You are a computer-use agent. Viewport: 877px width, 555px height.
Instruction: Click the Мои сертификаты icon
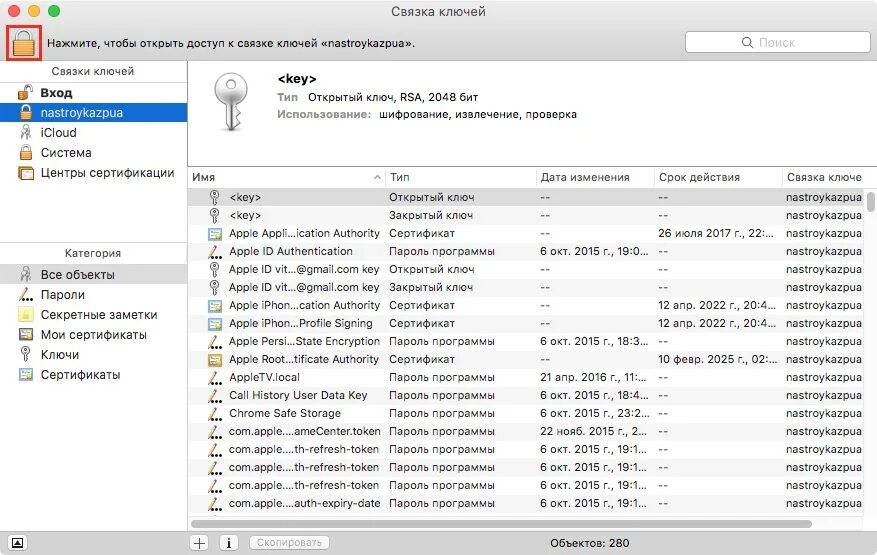(26, 335)
